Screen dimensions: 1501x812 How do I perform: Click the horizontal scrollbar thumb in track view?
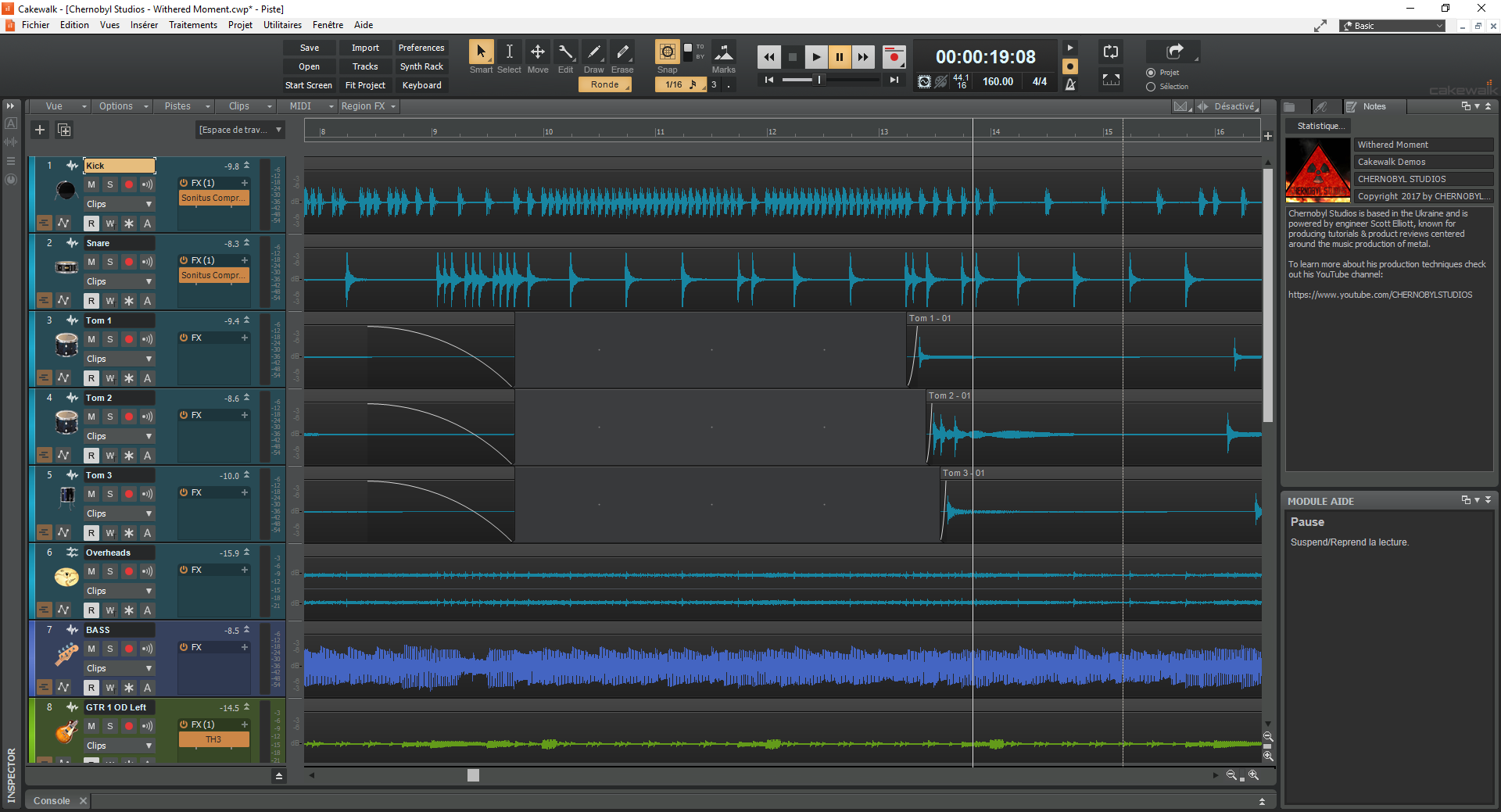click(473, 775)
